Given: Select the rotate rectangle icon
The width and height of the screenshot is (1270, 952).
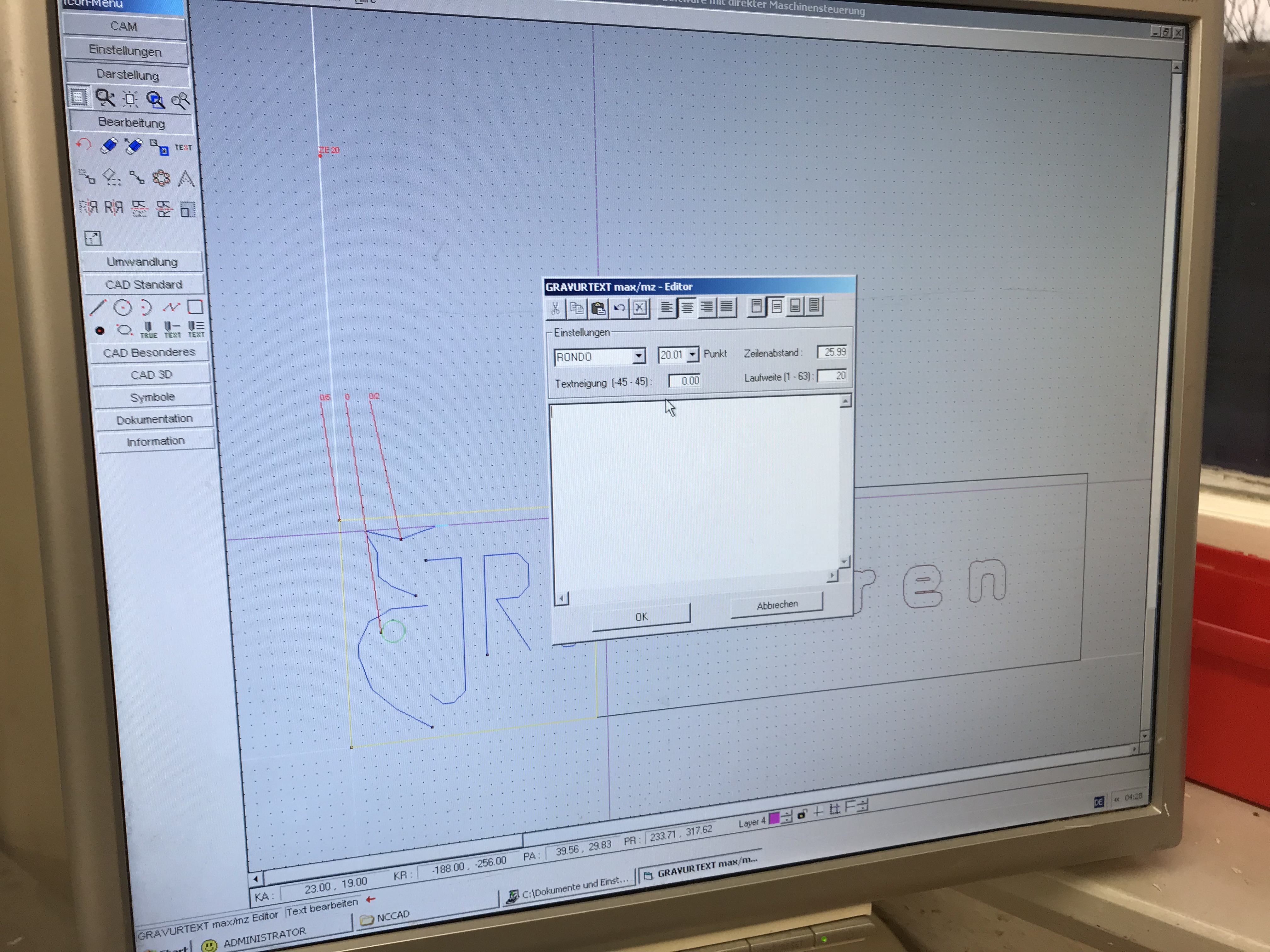Looking at the screenshot, I should [x=112, y=177].
